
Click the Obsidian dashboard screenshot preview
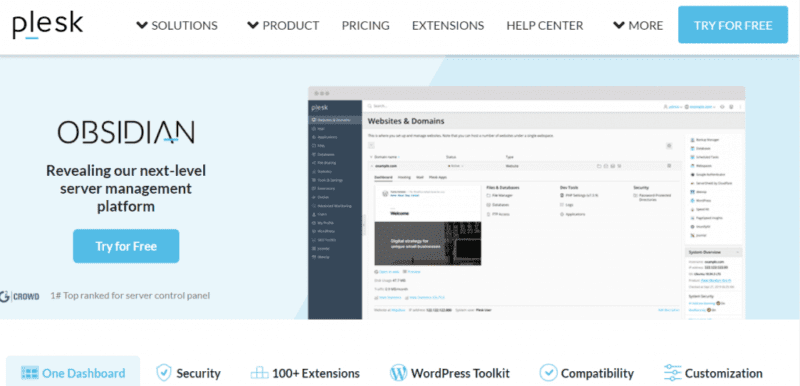coord(526,203)
